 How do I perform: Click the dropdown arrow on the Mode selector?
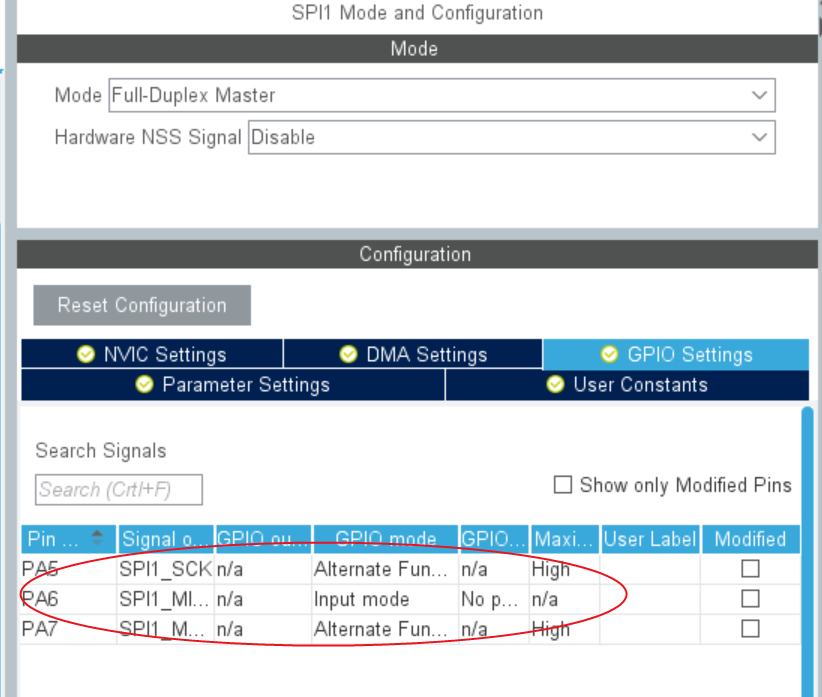pos(762,95)
